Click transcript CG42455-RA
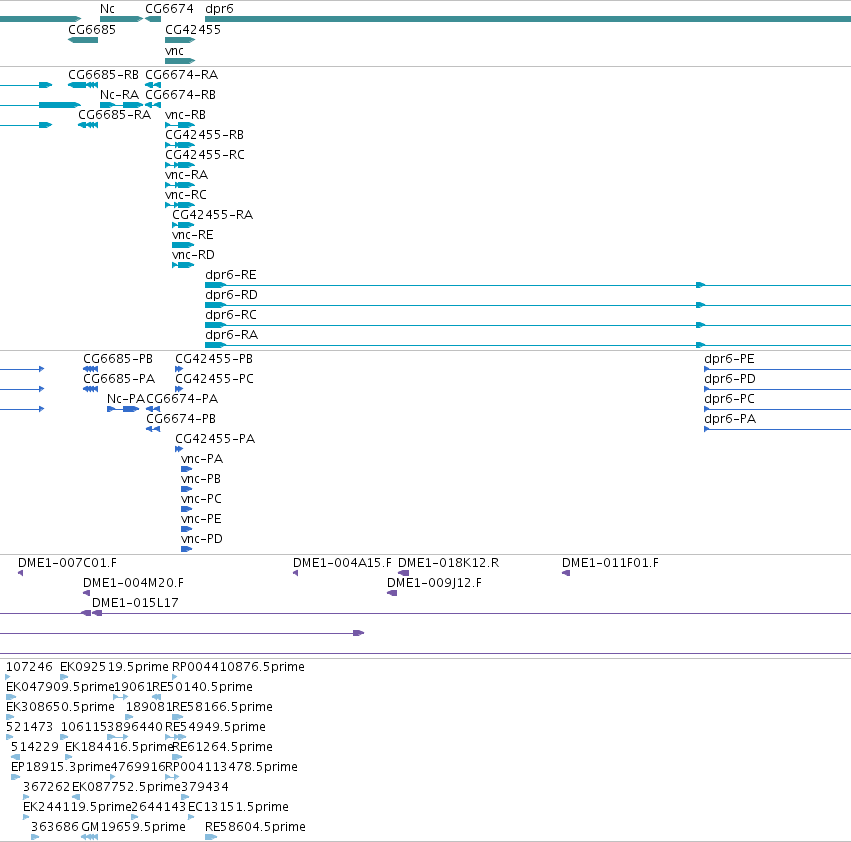 (x=212, y=214)
